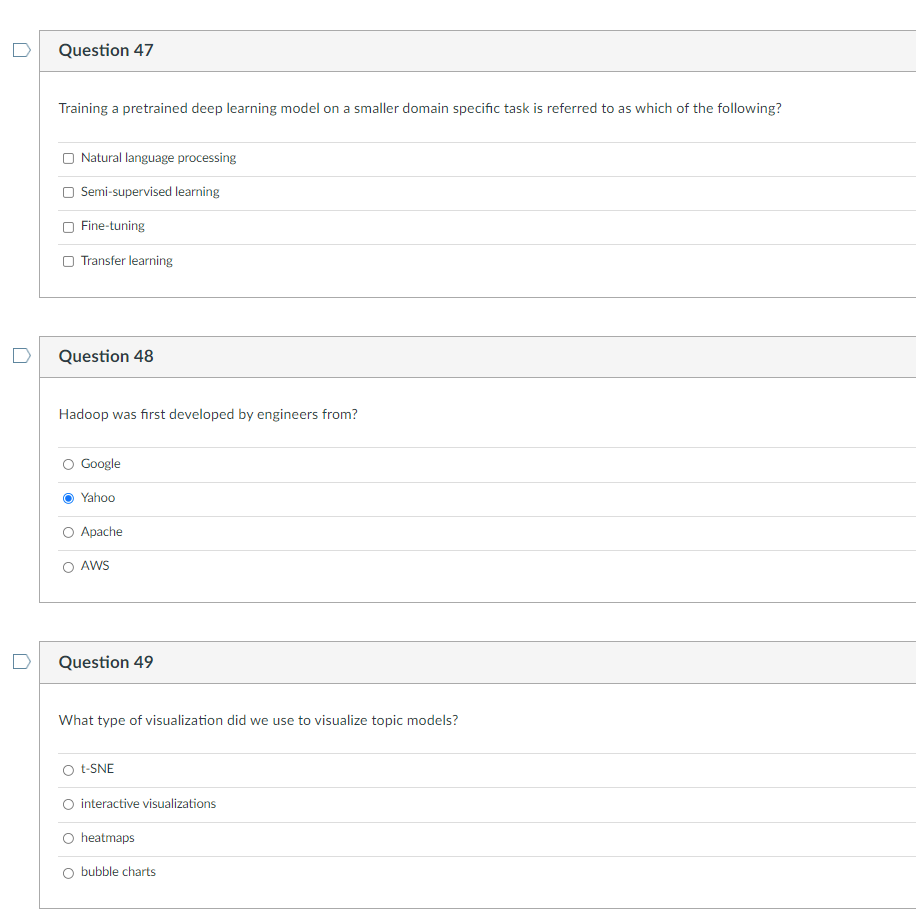Select AWS as the answer

tap(68, 567)
